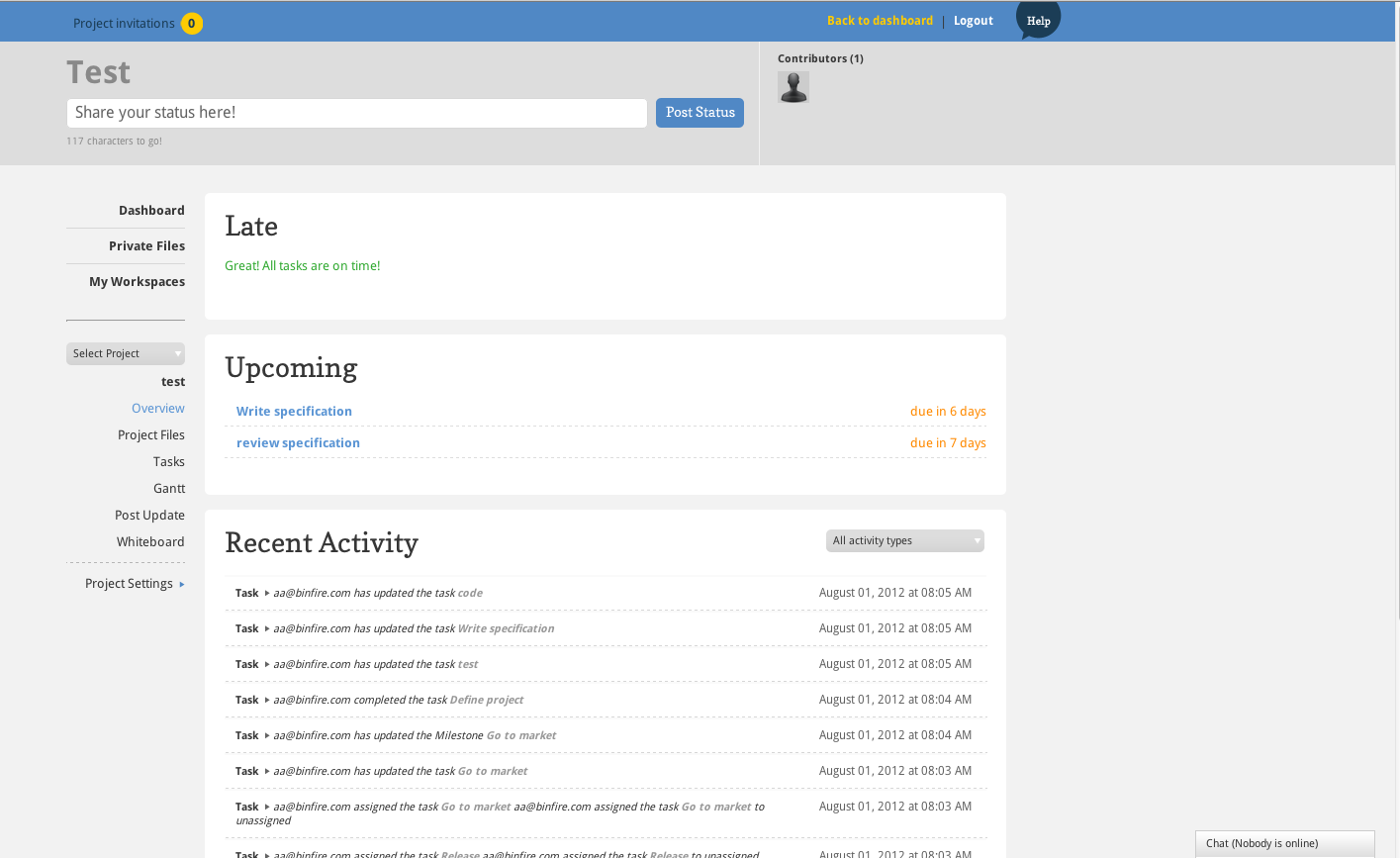Click the Logout link
The width and height of the screenshot is (1400, 858).
974,21
